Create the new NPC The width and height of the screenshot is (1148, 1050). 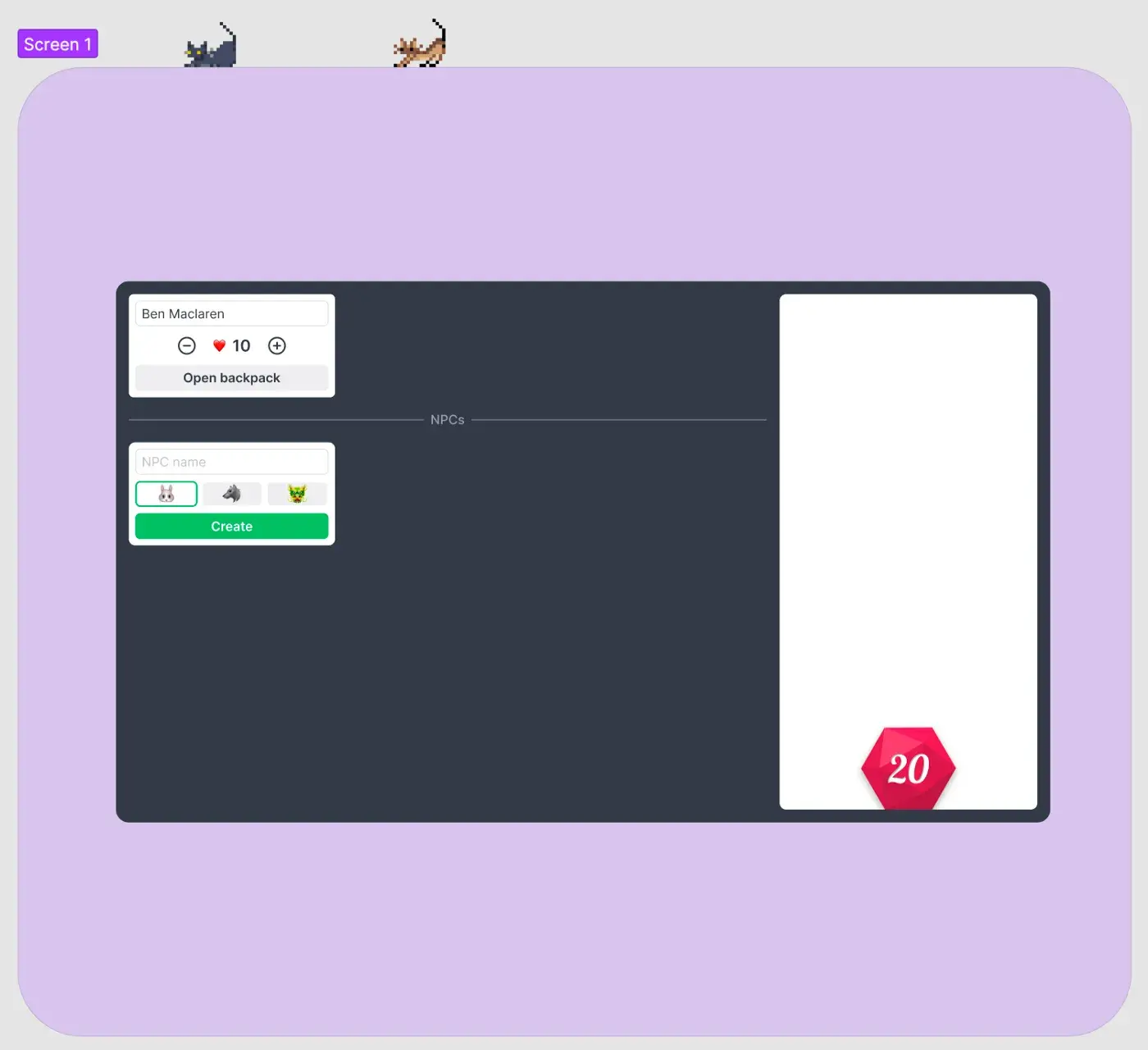tap(231, 526)
